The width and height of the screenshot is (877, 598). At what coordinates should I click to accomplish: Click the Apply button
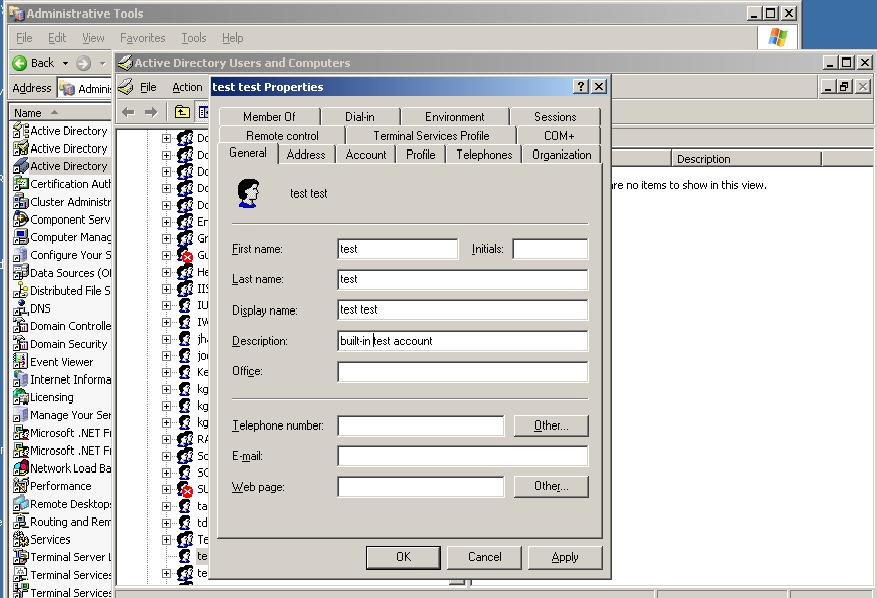(565, 557)
